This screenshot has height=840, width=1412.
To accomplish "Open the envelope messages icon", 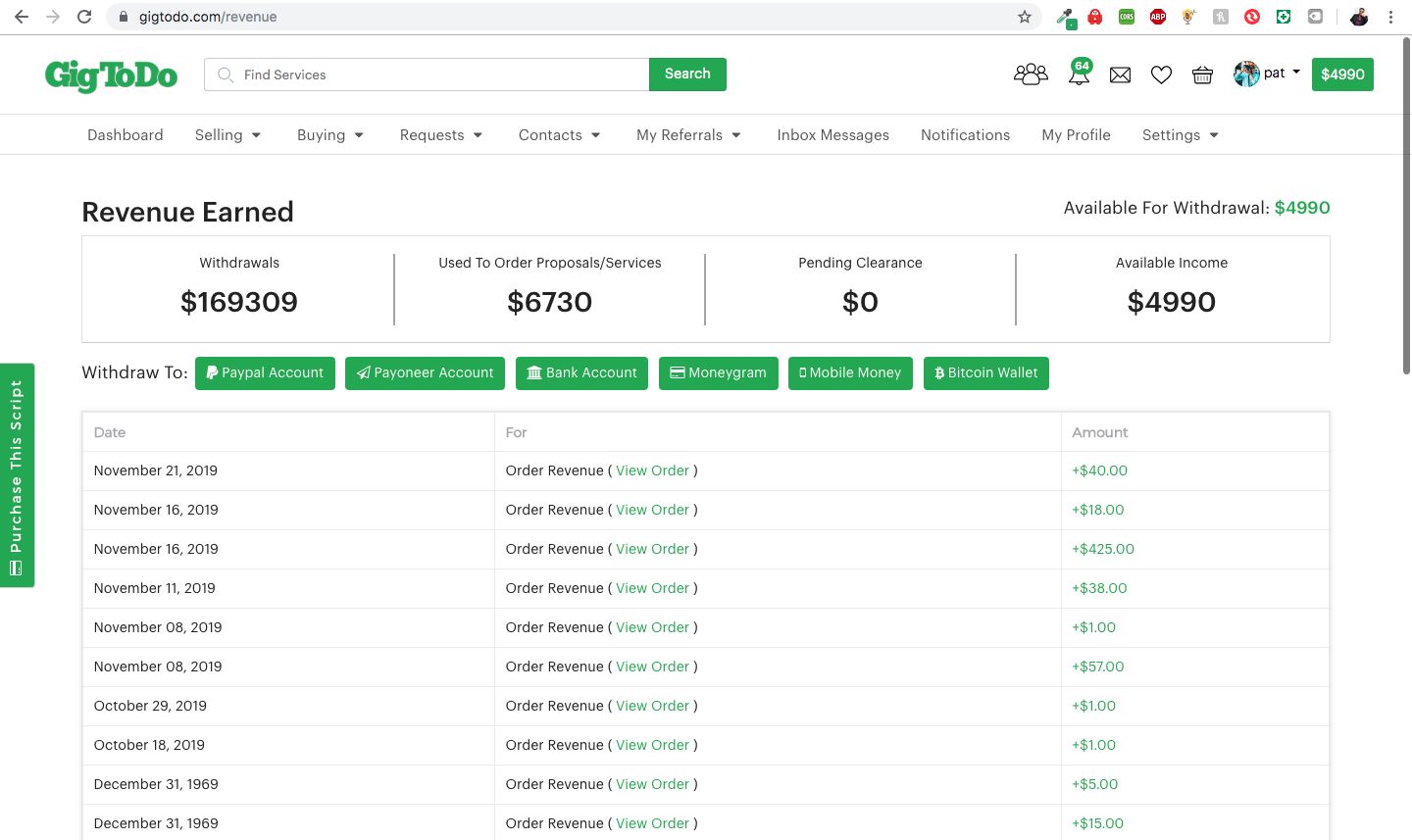I will 1120,74.
